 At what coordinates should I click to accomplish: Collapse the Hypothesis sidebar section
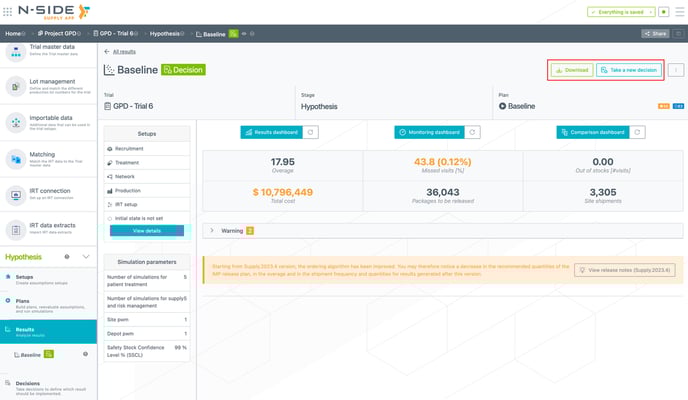pos(85,257)
